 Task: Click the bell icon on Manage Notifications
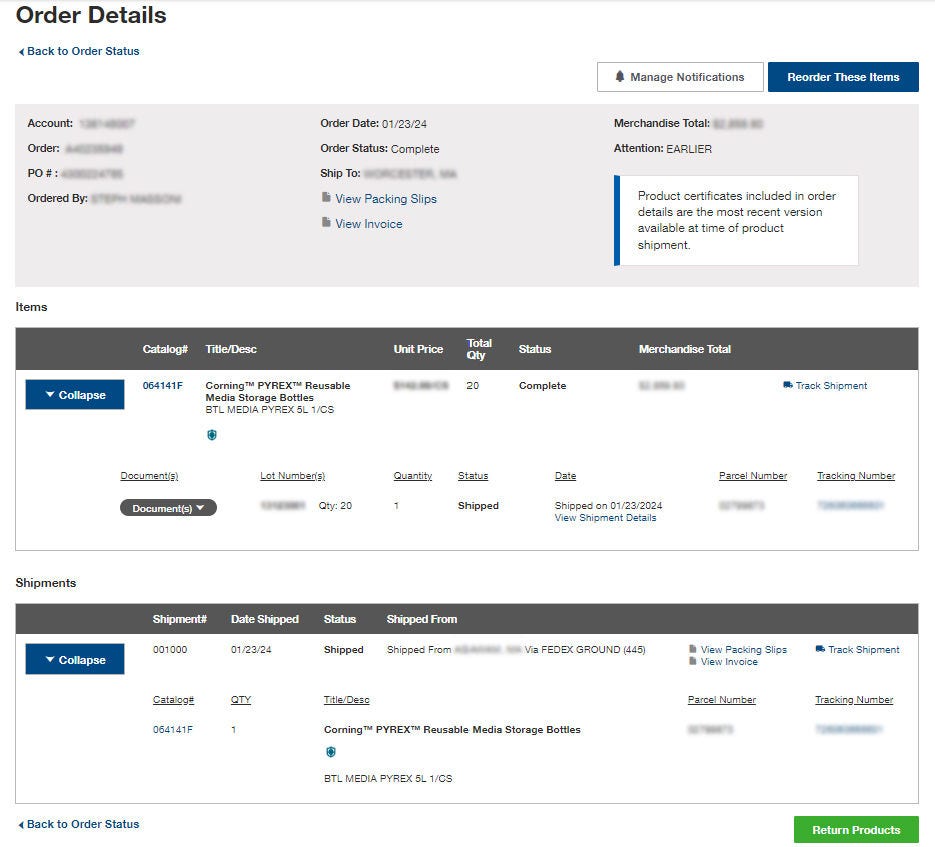[x=620, y=76]
